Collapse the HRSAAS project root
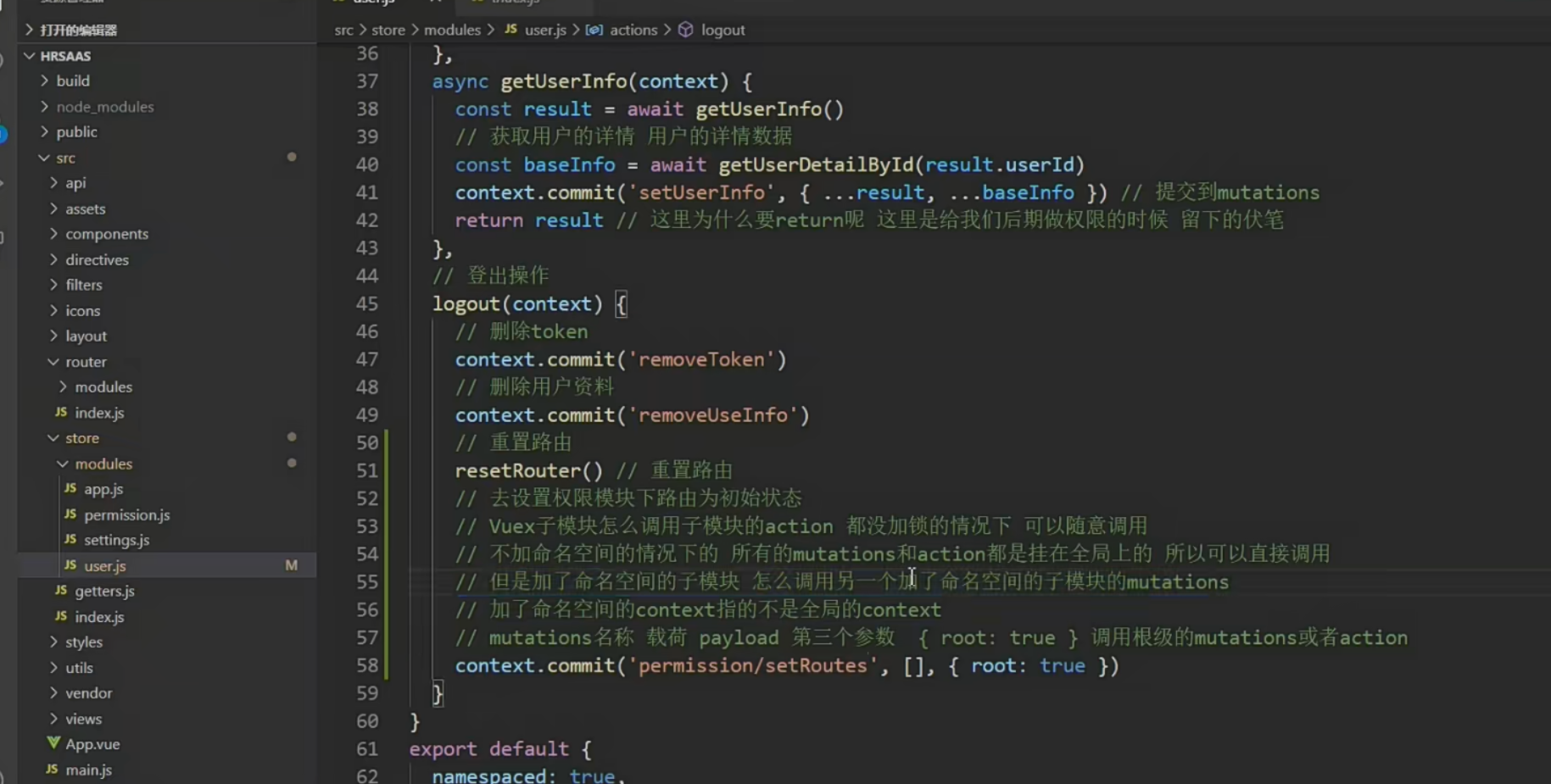 (x=65, y=56)
